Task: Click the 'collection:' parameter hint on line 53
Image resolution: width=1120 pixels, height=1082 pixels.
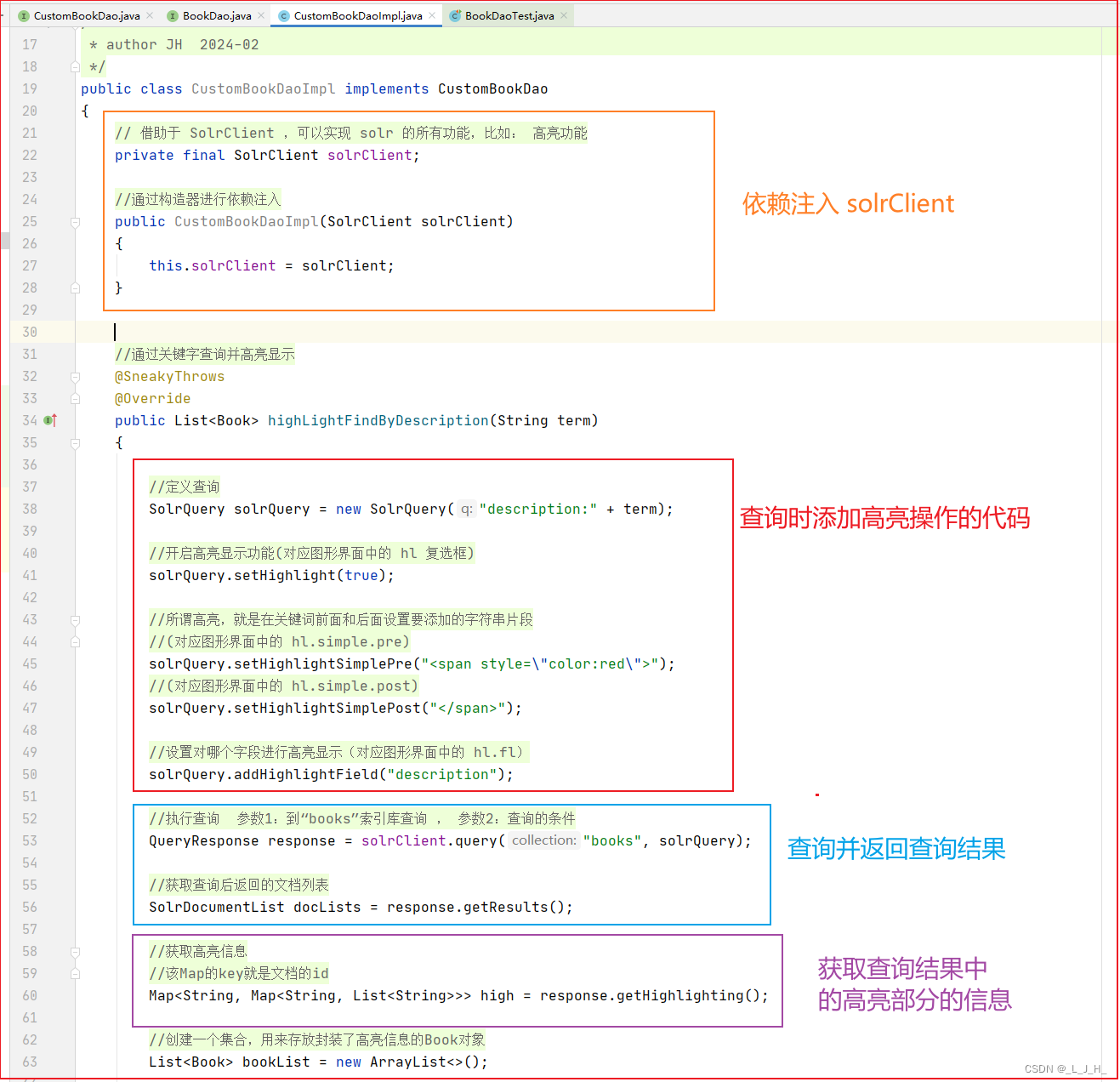Action: click(544, 840)
